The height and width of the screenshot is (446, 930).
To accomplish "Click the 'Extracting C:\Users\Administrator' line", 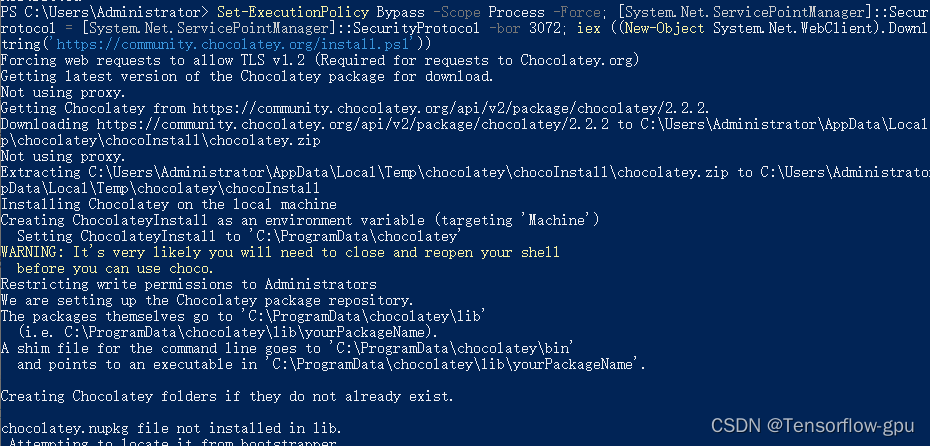I will [465, 173].
